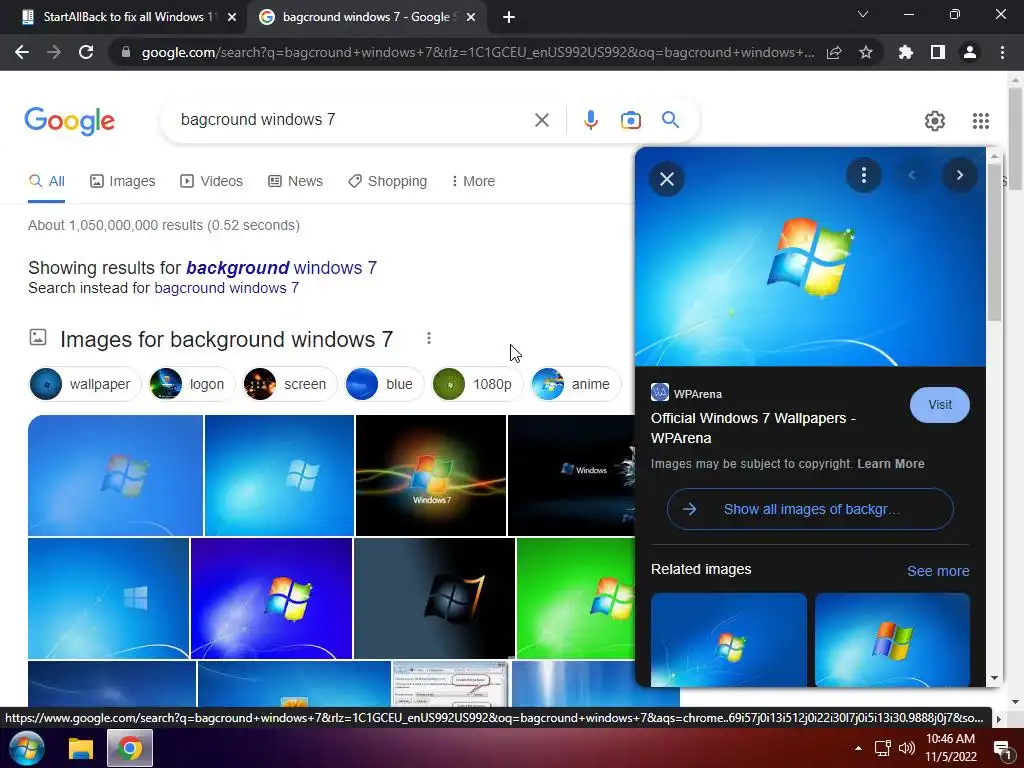Open Windows Start menu orb
This screenshot has height=768, width=1024.
(x=27, y=748)
